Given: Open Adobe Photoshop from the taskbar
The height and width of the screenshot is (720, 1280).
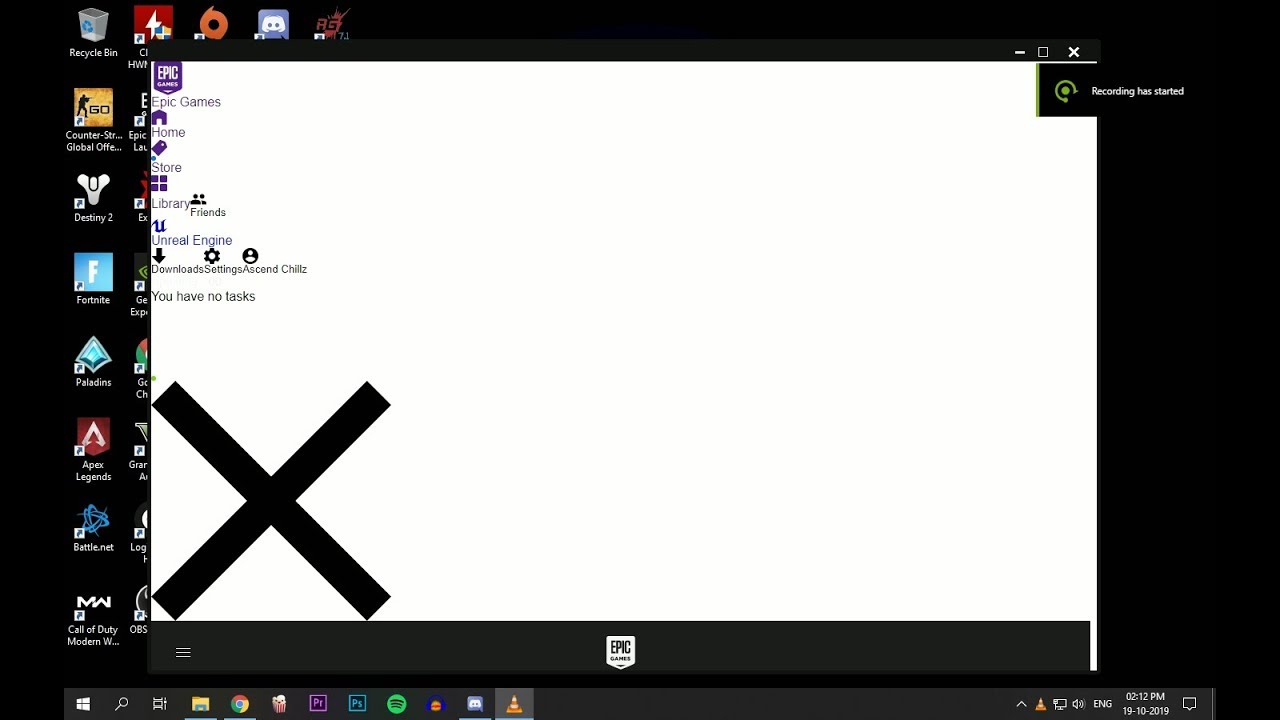Looking at the screenshot, I should tap(357, 704).
